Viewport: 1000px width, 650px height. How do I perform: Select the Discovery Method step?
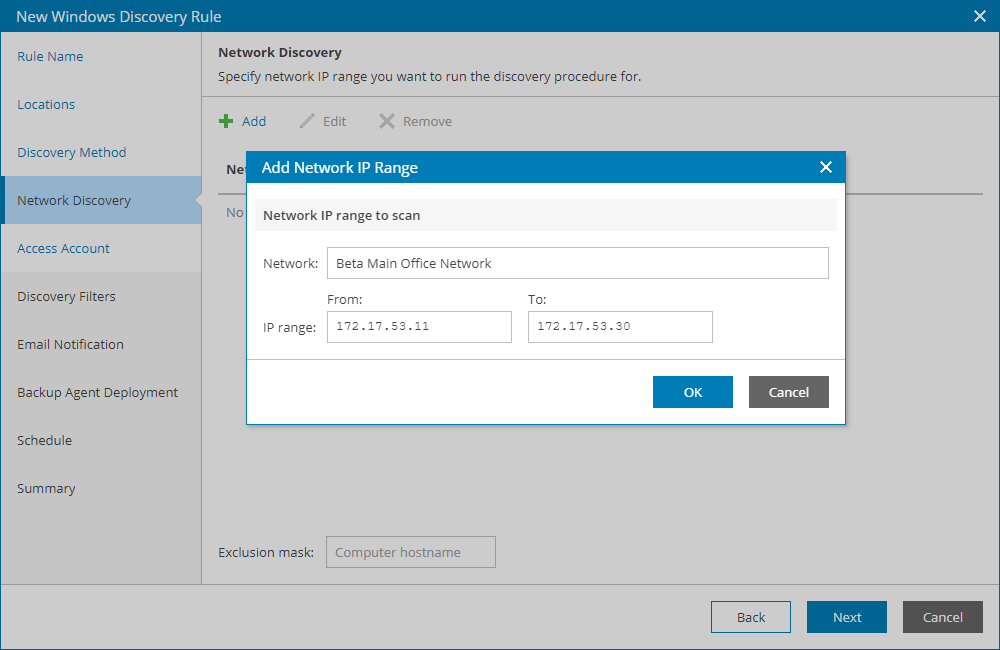coord(72,153)
